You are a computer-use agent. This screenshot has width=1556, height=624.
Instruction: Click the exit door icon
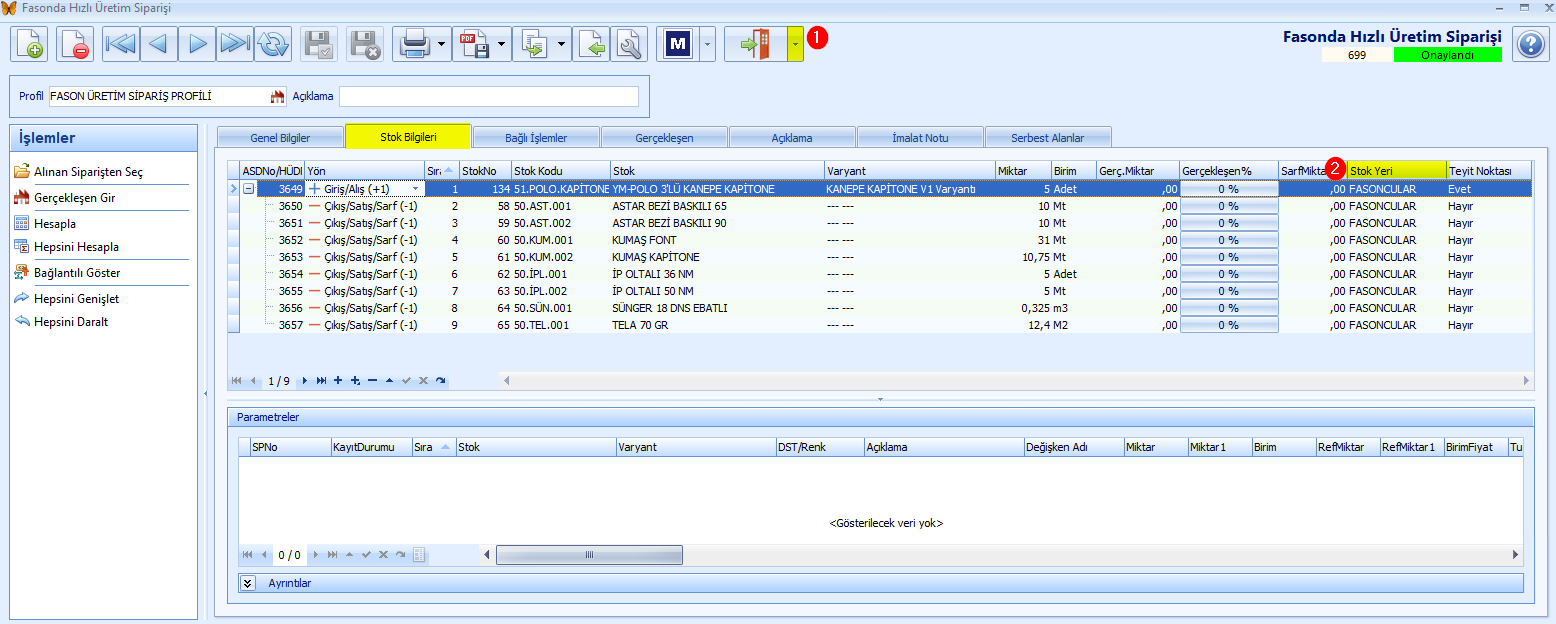756,44
